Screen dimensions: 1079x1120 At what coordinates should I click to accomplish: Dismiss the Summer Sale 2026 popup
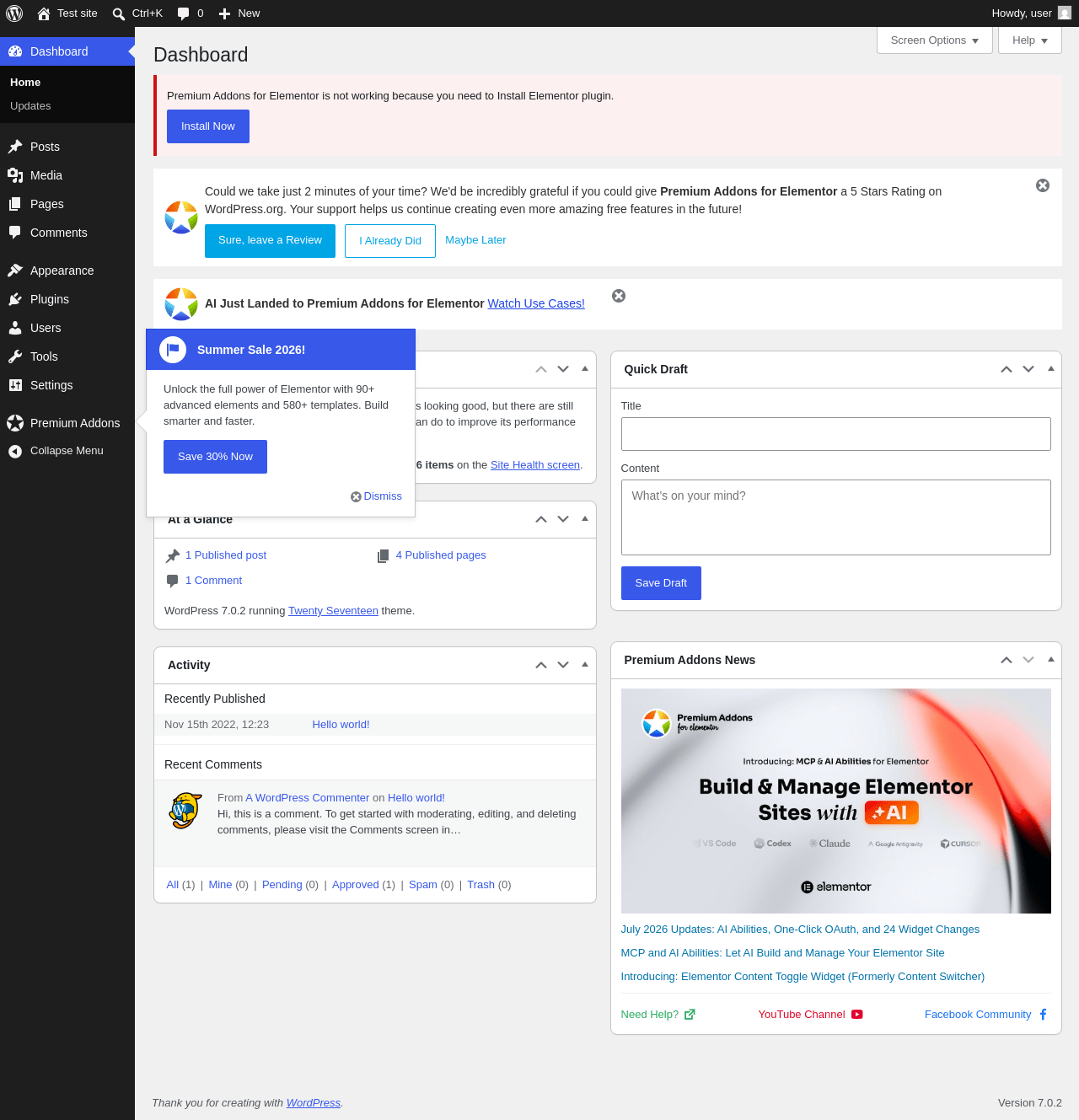pos(377,496)
